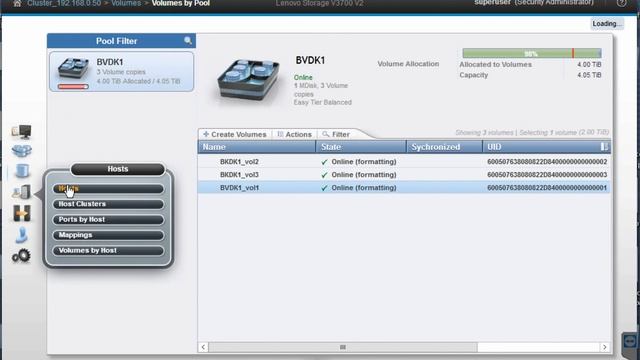Open the Monitoring icon in the sidebar
Screen dimensions: 640x360
[22, 131]
